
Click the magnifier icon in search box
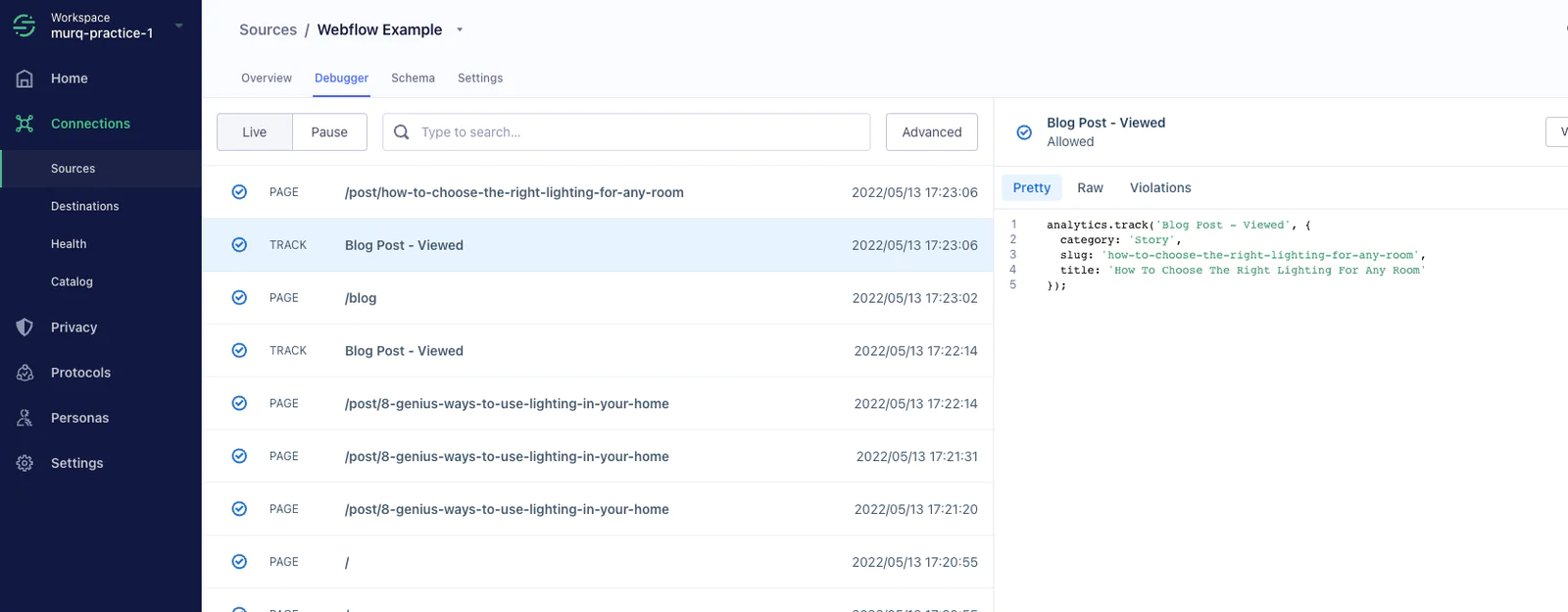coord(402,132)
